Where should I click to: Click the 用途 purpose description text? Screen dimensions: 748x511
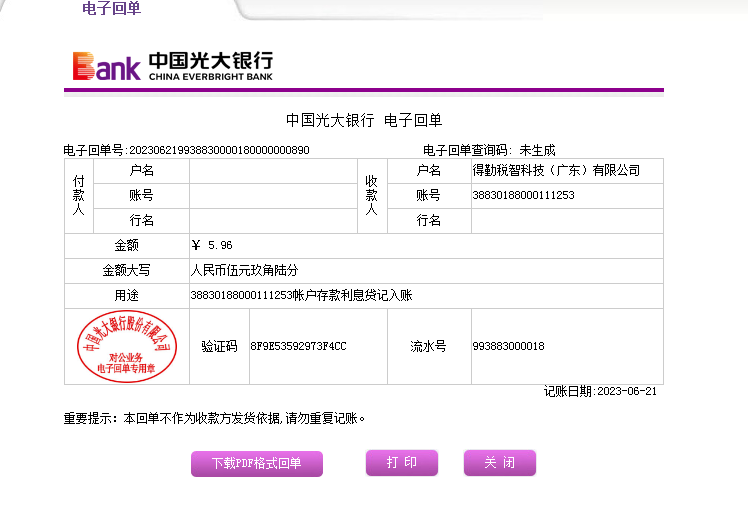301,295
